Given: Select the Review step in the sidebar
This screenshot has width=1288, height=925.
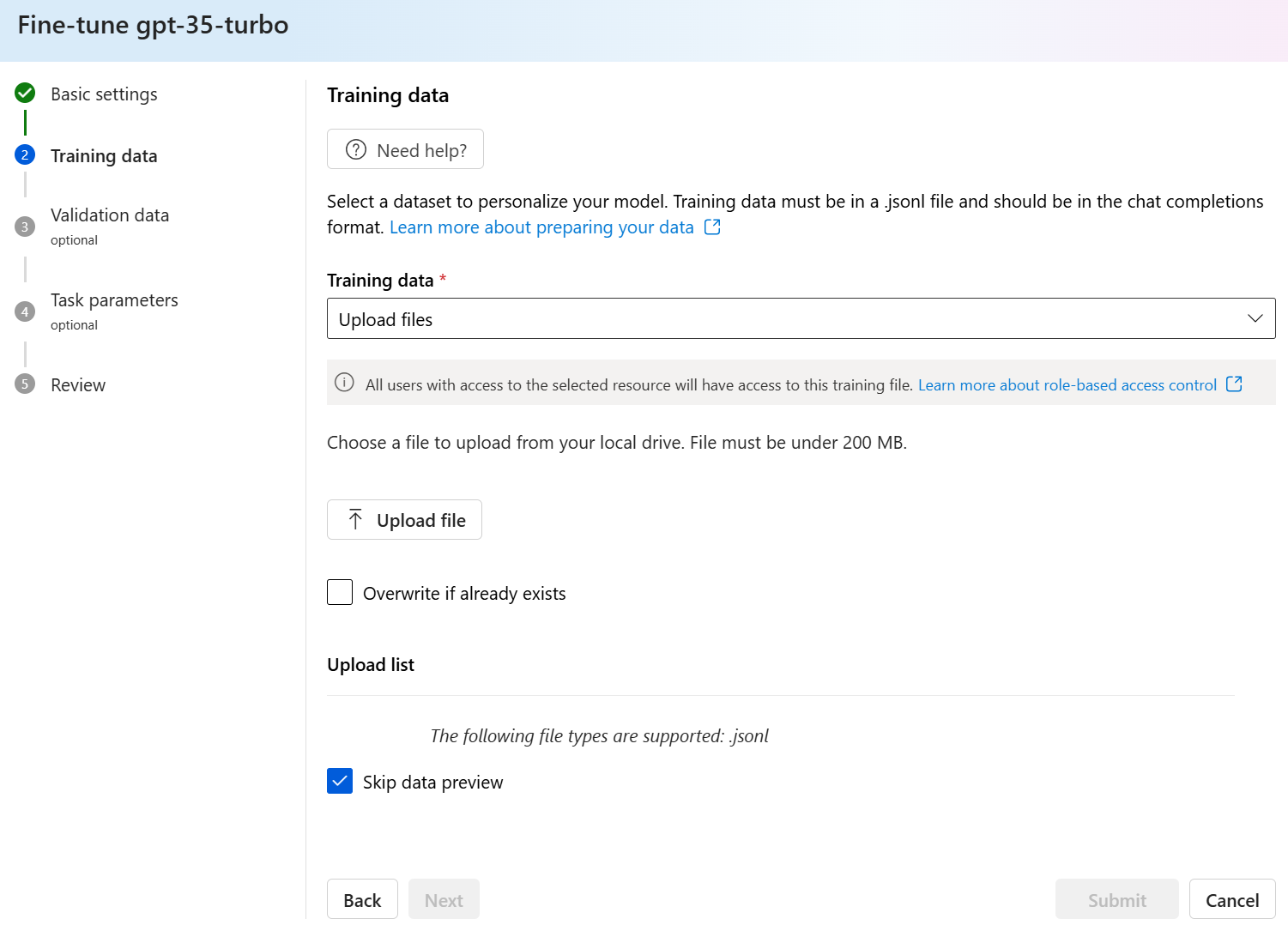Looking at the screenshot, I should click(78, 384).
